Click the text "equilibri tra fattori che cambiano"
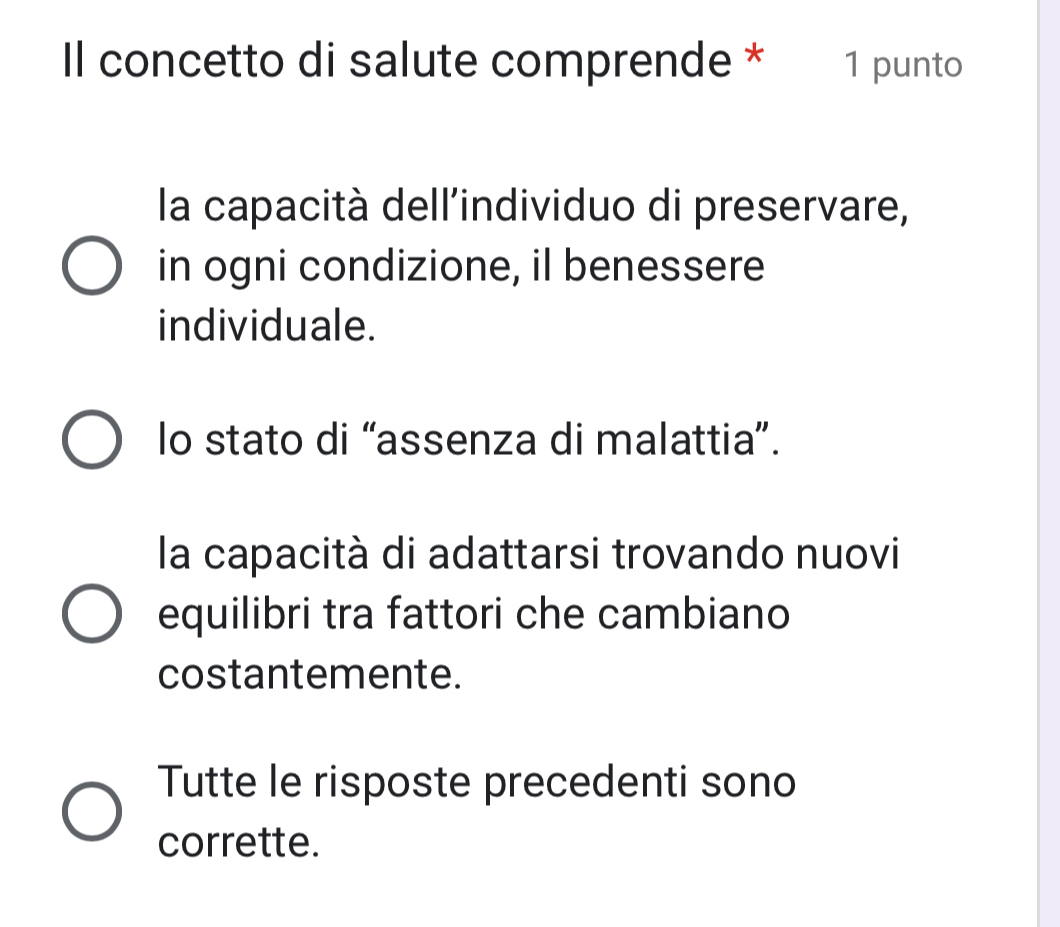Screen dimensions: 1060x927 point(474,614)
